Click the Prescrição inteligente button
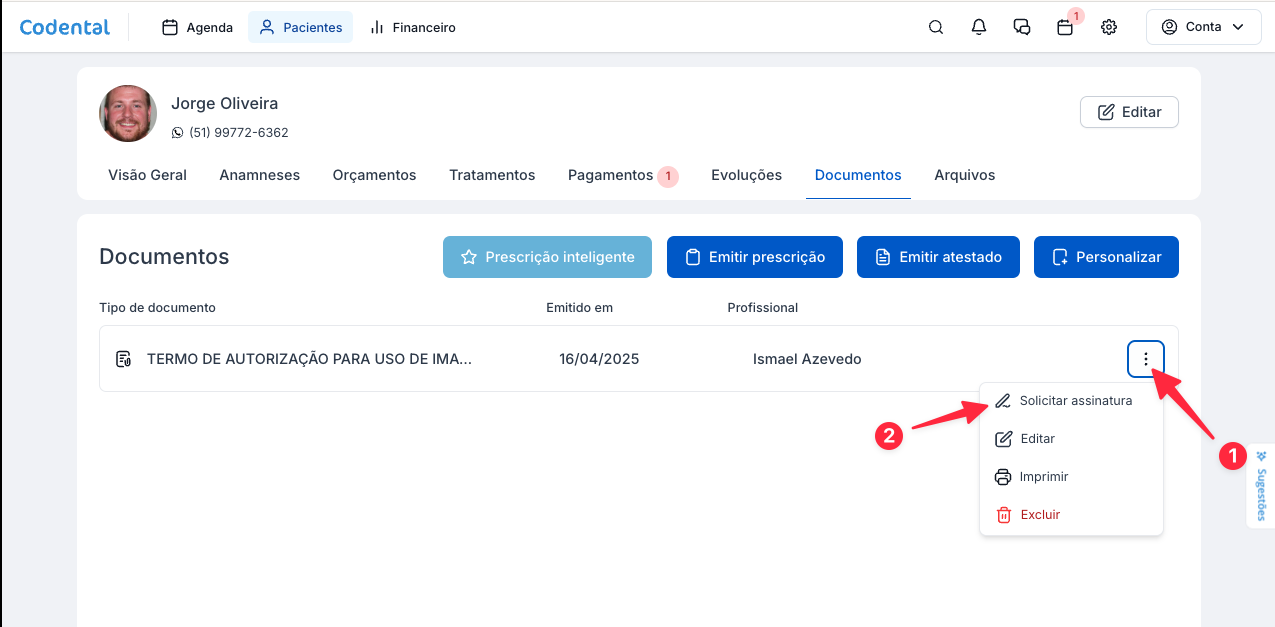Screen dimensions: 1275x627 coord(547,257)
